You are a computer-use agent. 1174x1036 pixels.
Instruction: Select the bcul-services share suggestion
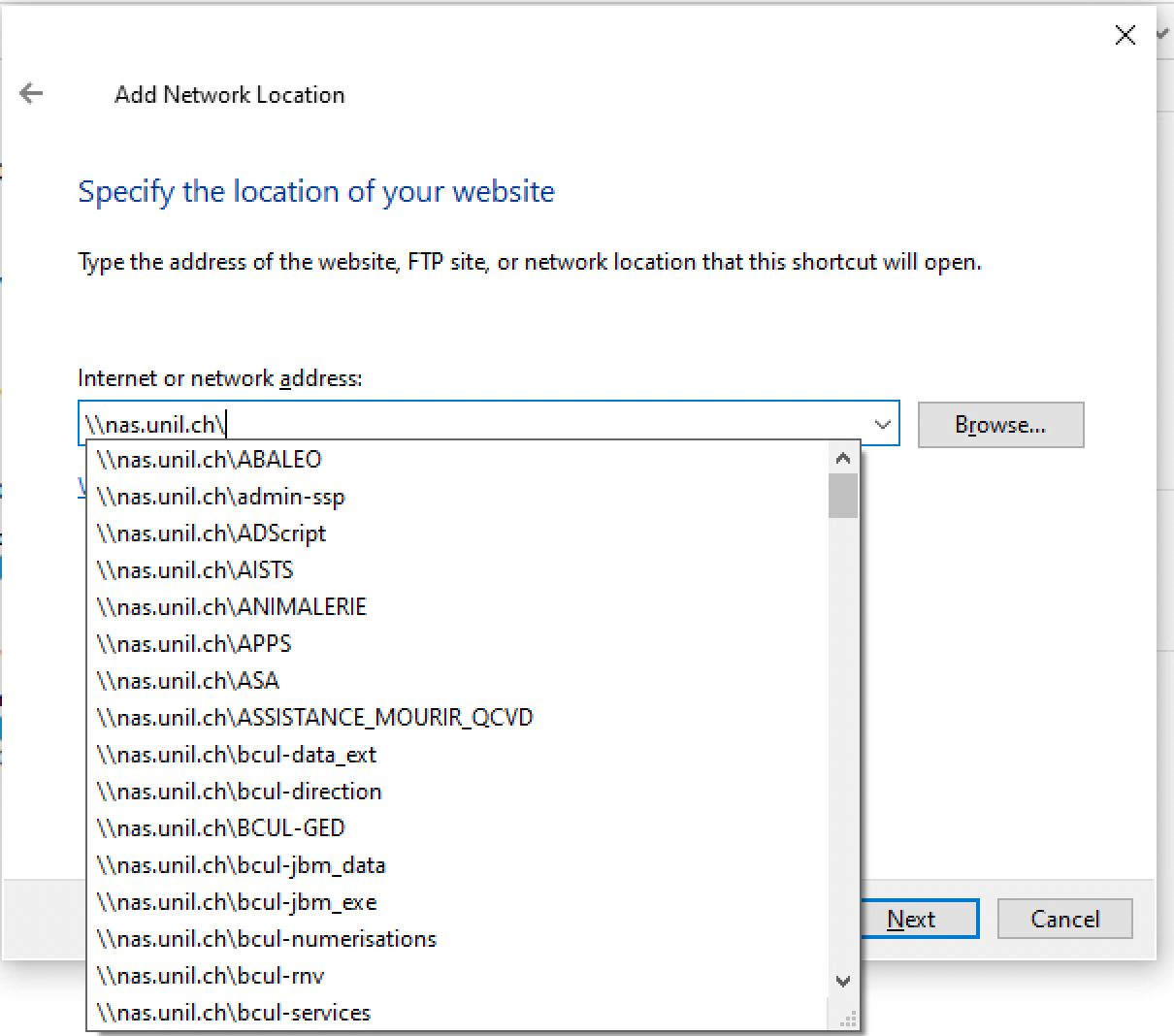tap(234, 1013)
